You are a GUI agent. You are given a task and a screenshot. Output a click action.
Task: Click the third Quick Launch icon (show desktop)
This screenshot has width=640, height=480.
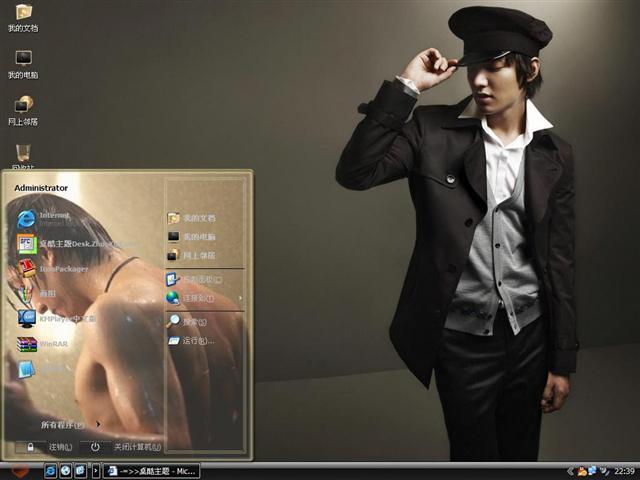point(80,471)
